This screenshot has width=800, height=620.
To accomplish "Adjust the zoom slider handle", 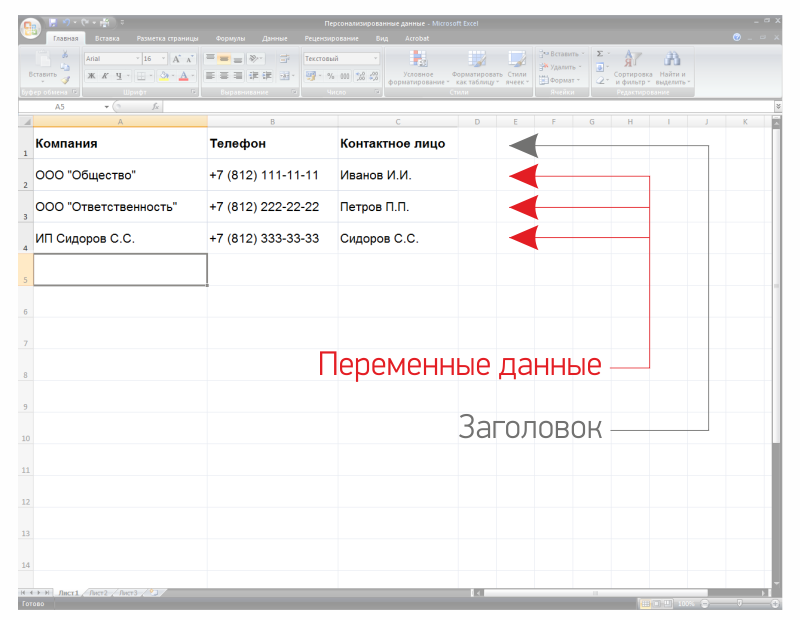I will click(739, 604).
